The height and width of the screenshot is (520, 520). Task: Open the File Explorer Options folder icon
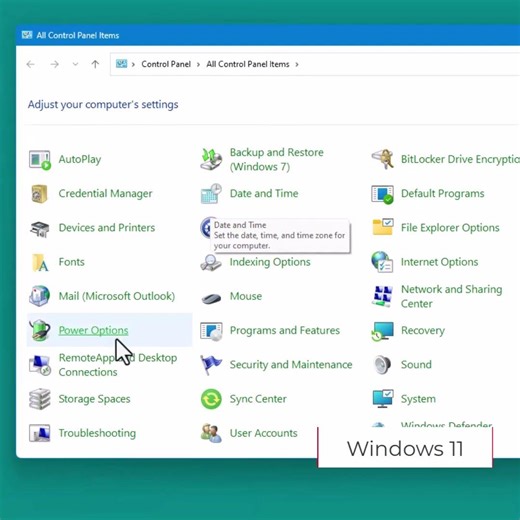point(382,227)
